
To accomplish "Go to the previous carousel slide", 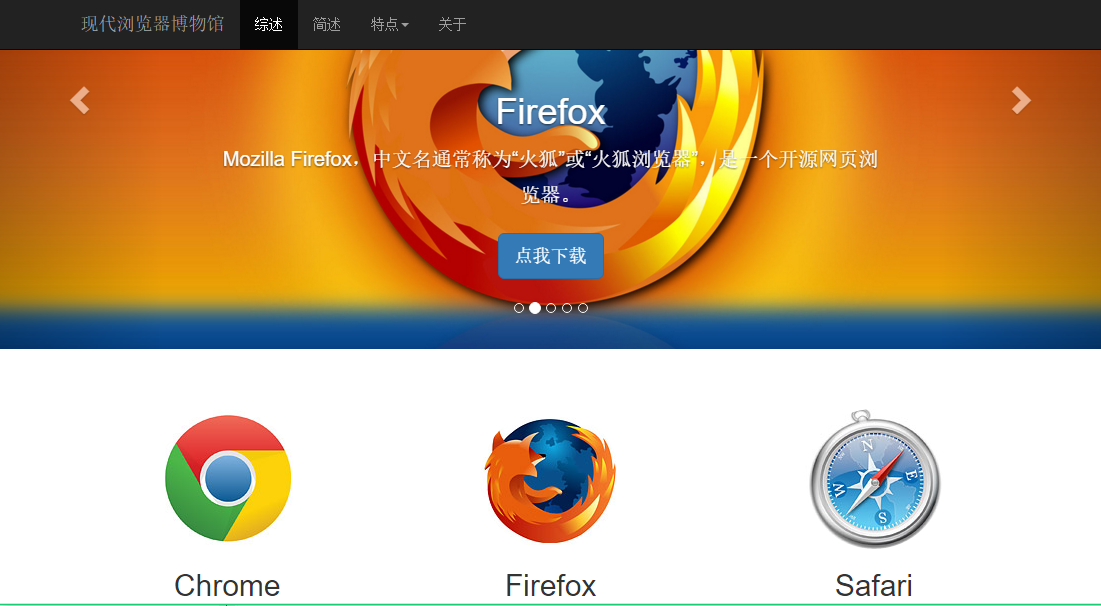I will click(80, 100).
